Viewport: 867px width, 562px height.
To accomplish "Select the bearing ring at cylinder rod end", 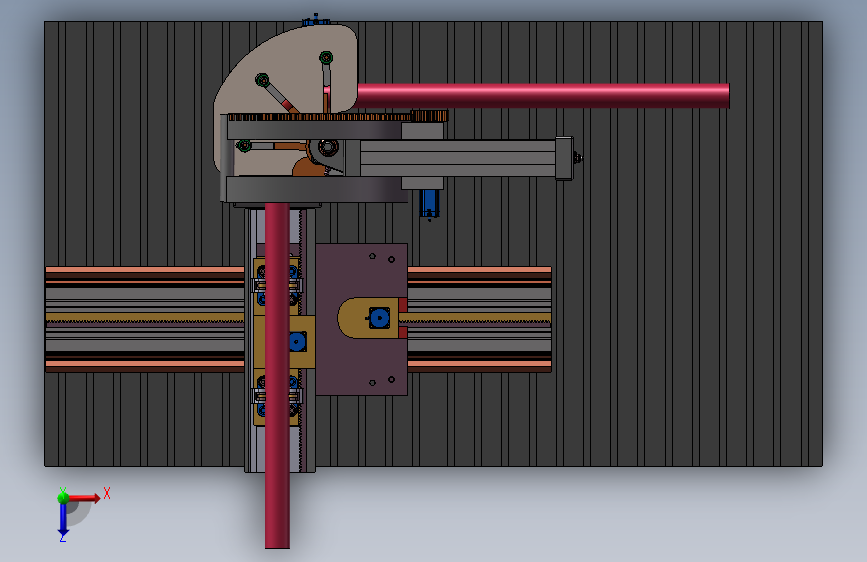I will click(x=328, y=147).
